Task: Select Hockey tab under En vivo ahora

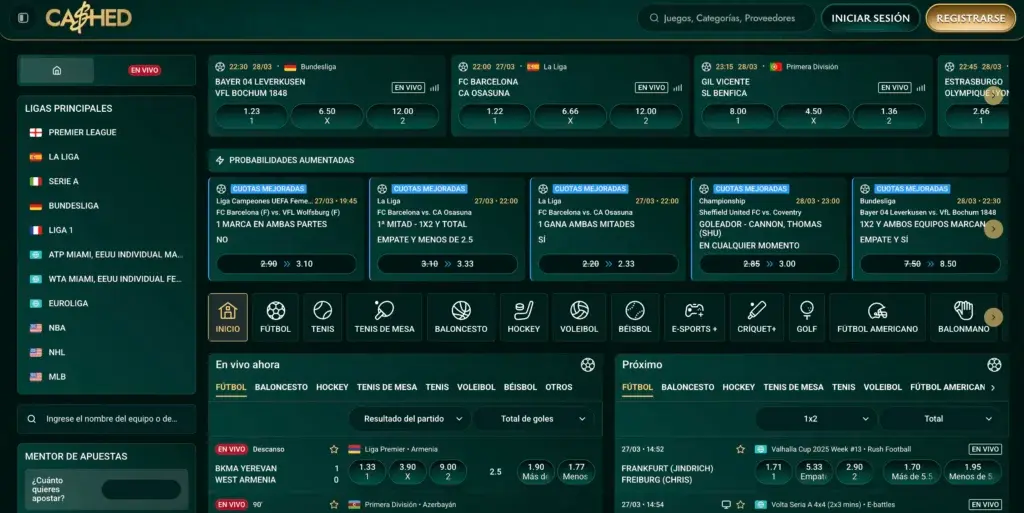Action: [x=332, y=387]
